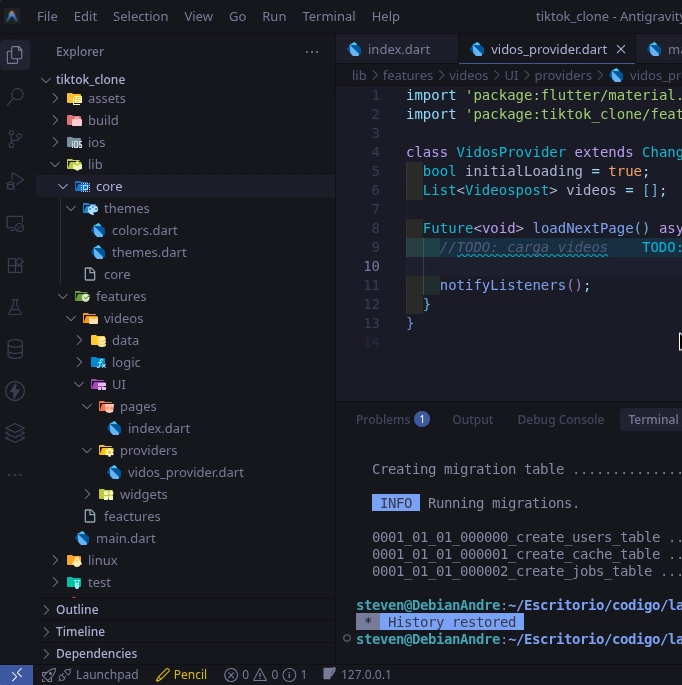Screen dimensions: 682x685
Task: Close the vidos_provider.dart tab
Action: coord(621,49)
